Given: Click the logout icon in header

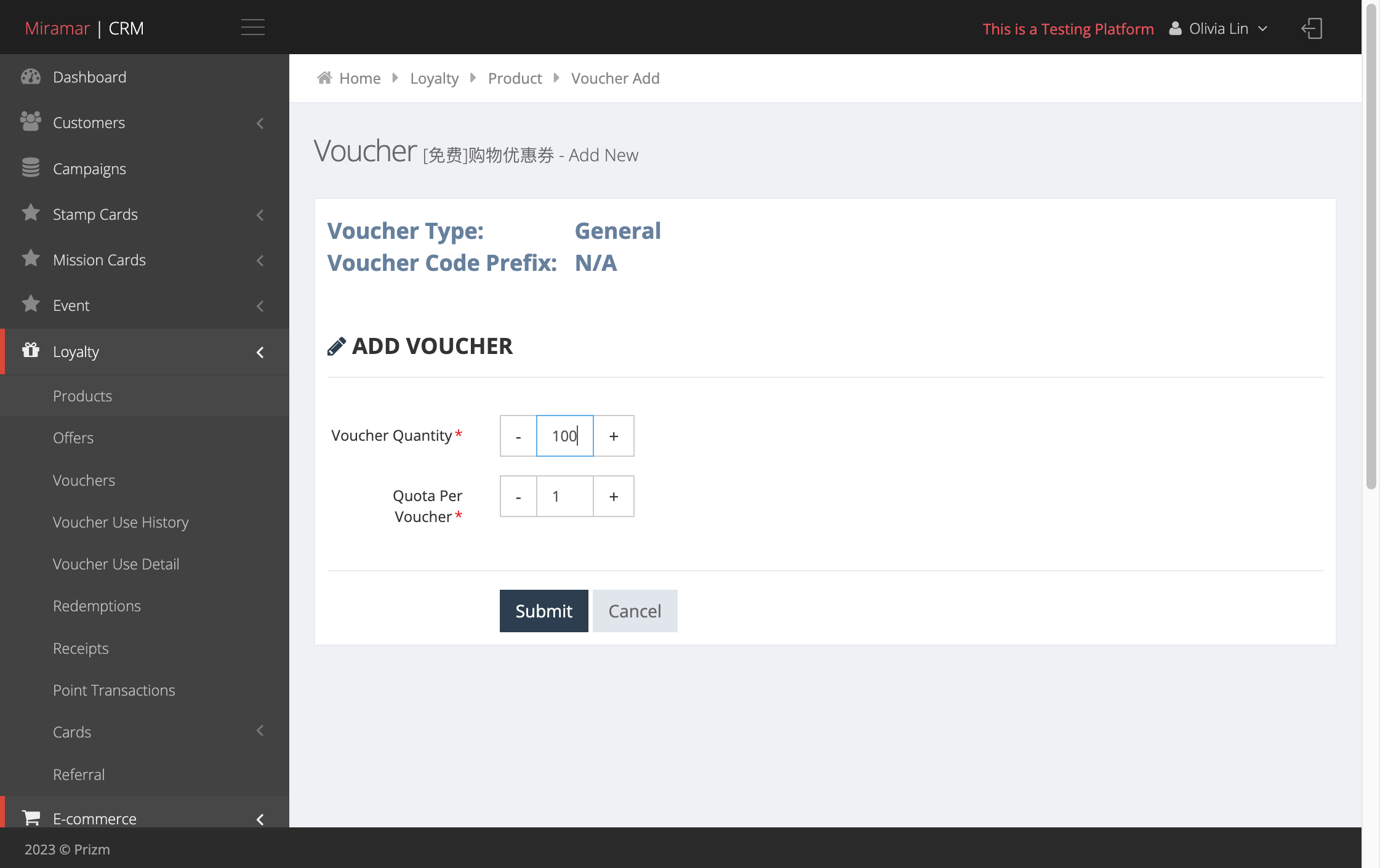Looking at the screenshot, I should point(1312,28).
